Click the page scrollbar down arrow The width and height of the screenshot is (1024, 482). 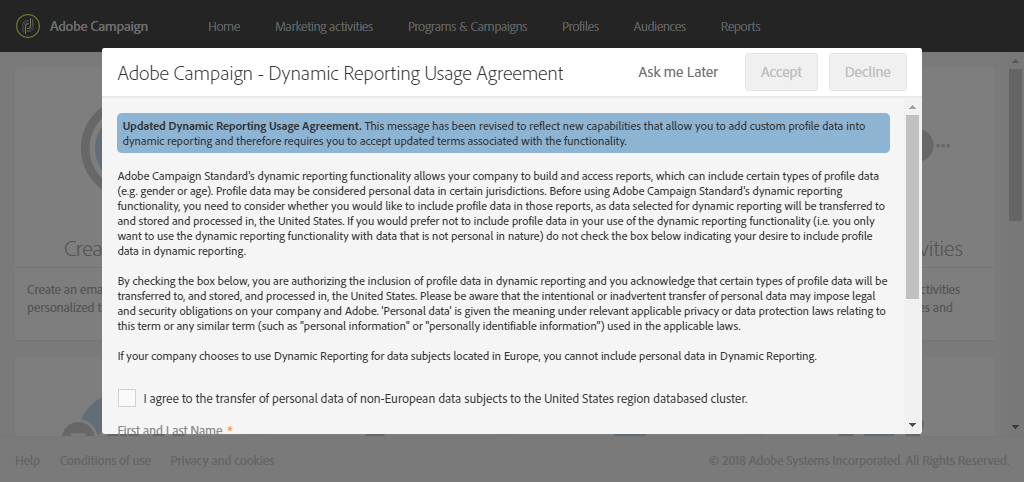[1015, 427]
